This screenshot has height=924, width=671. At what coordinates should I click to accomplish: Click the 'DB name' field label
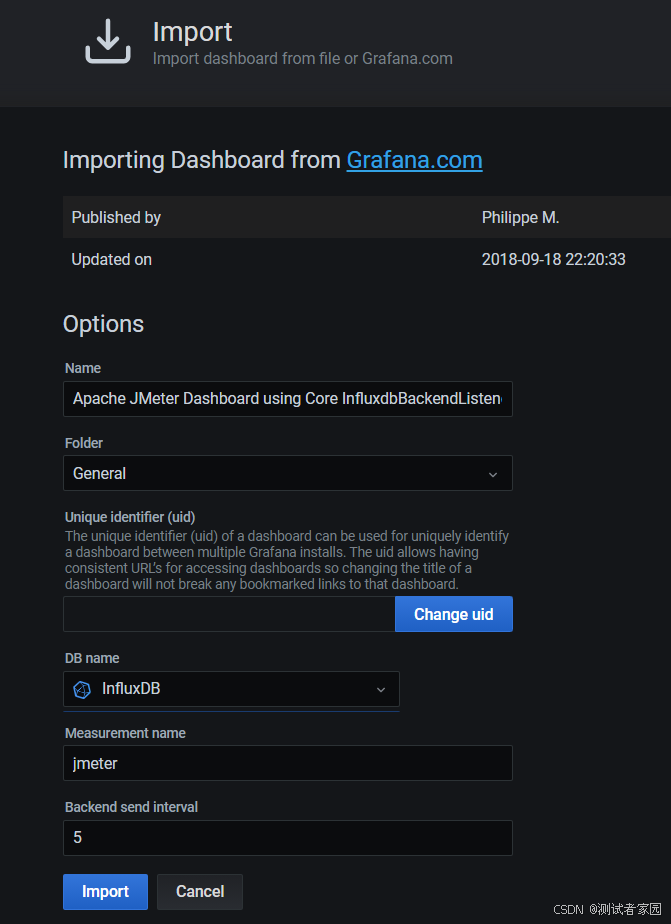click(x=92, y=658)
